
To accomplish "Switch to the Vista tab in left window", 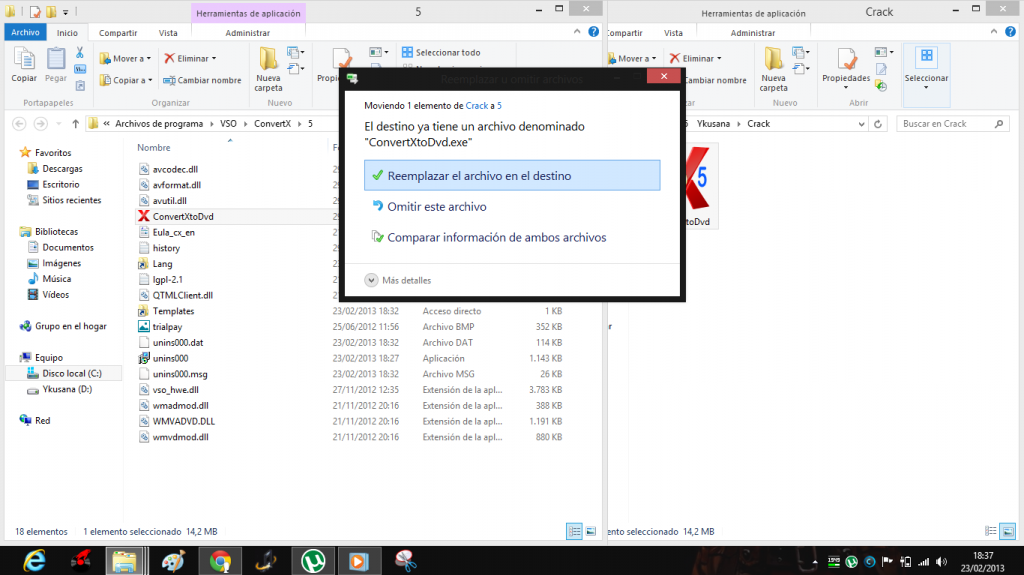I will click(x=168, y=33).
